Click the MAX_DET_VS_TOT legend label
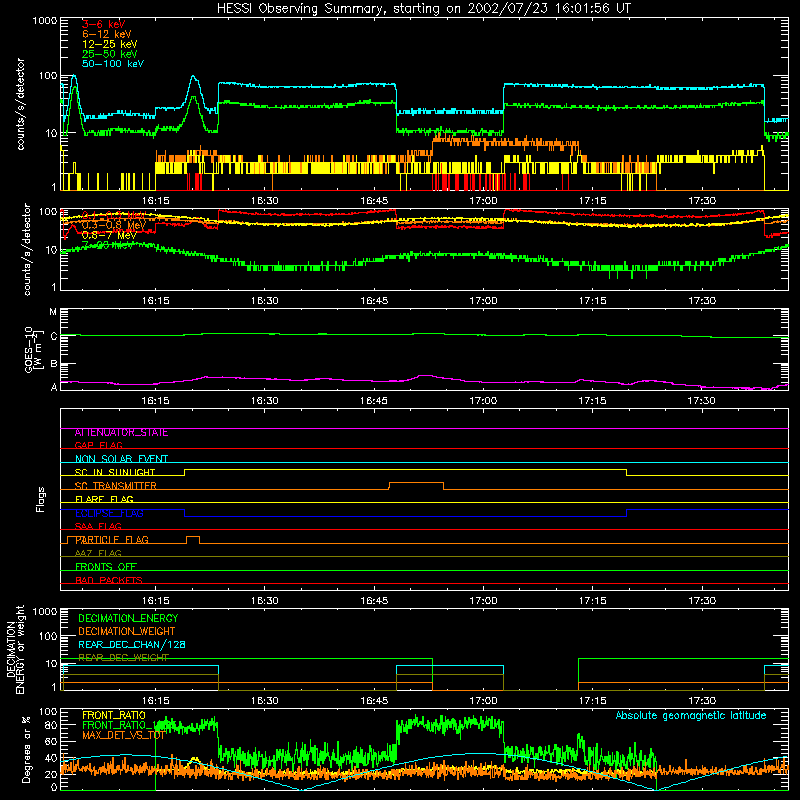The height and width of the screenshot is (800, 800). [123, 735]
